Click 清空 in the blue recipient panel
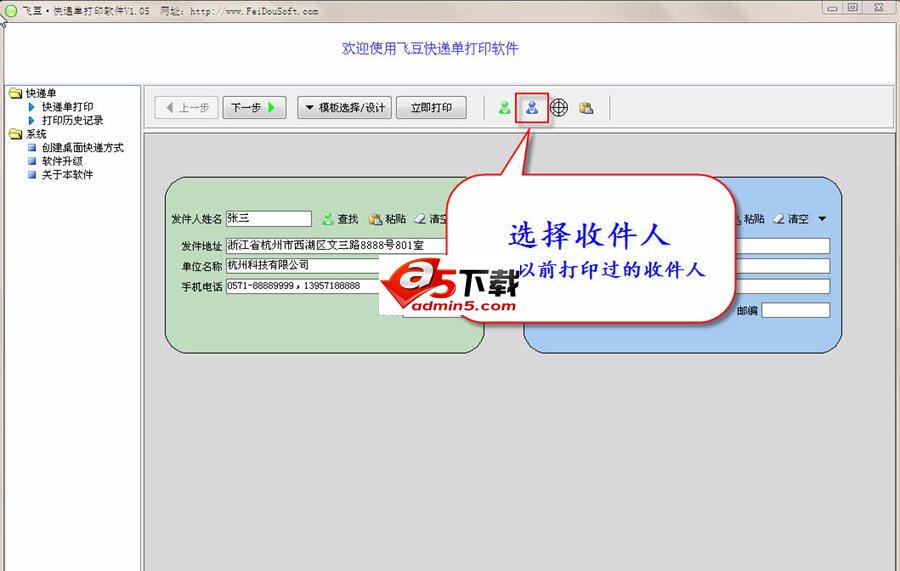 791,219
